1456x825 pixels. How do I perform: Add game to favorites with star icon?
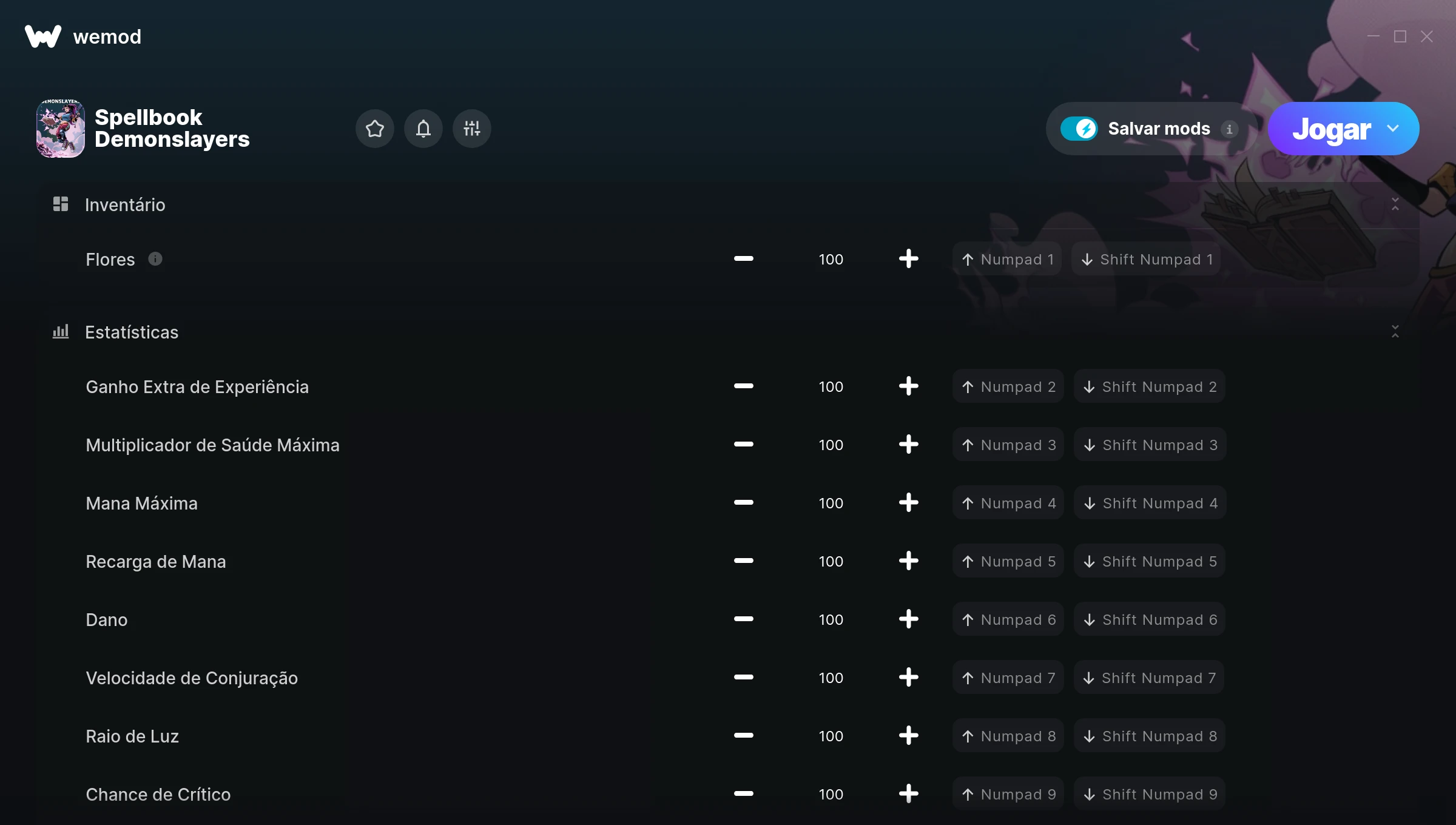click(374, 129)
